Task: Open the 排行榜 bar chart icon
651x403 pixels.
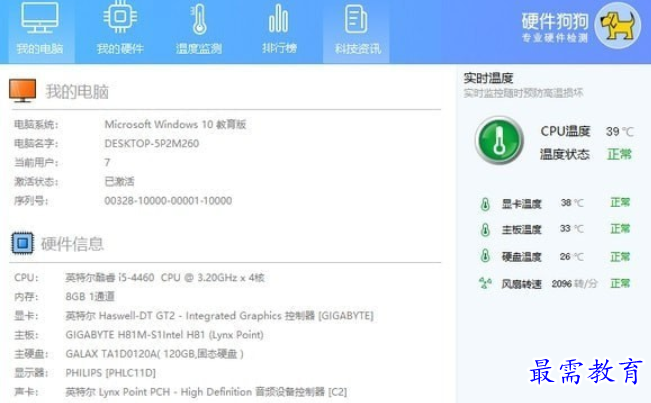Action: tap(279, 19)
